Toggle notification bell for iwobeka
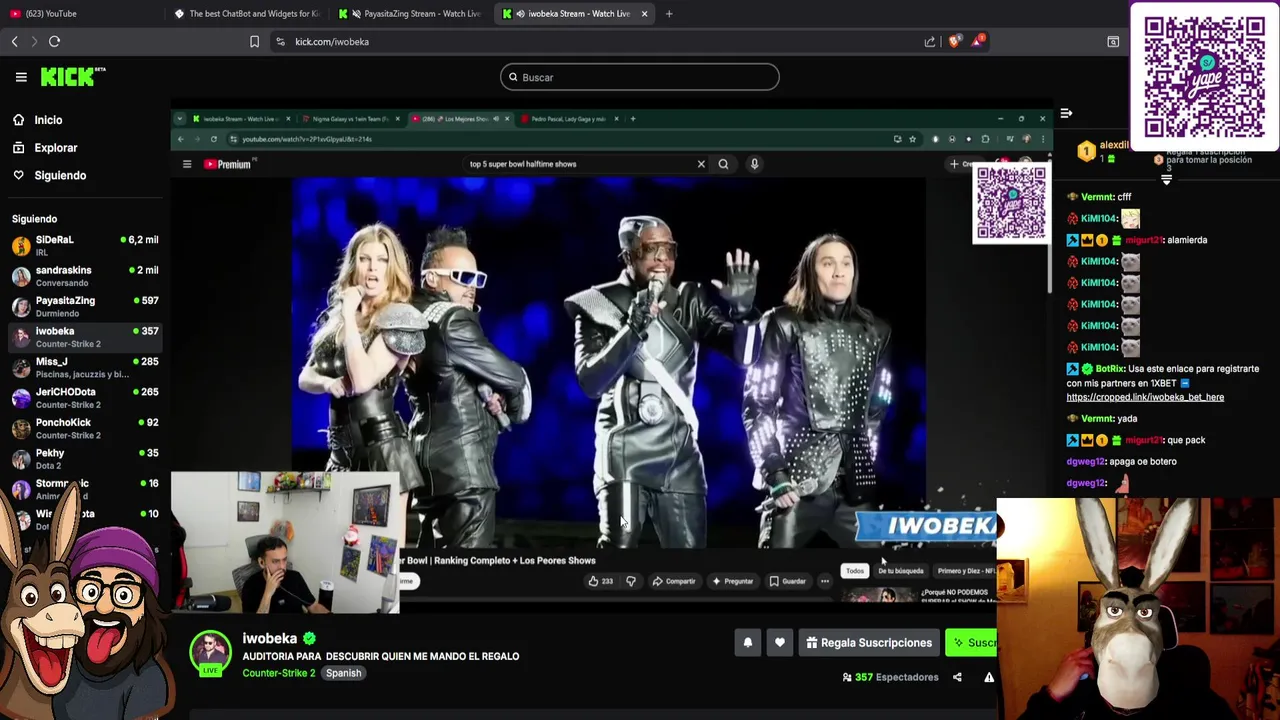The image size is (1280, 720). (748, 643)
